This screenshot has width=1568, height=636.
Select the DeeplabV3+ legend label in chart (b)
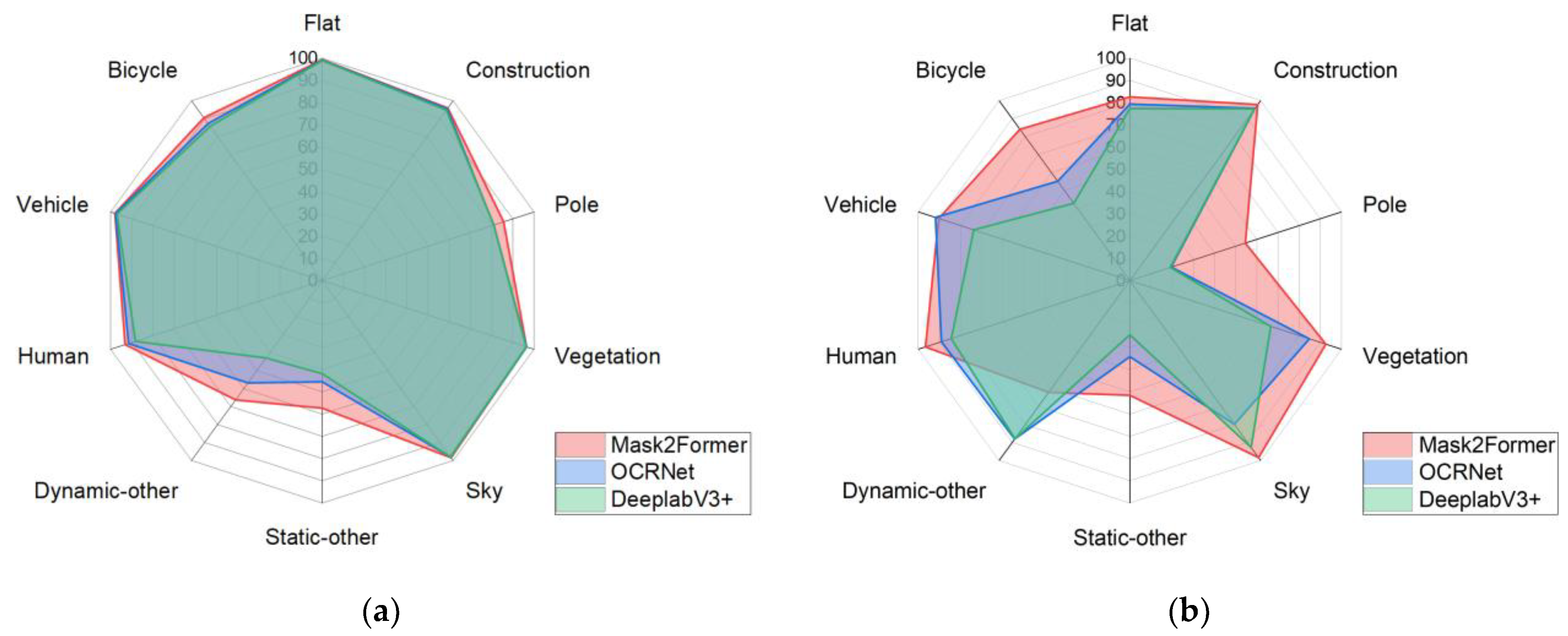[1479, 499]
